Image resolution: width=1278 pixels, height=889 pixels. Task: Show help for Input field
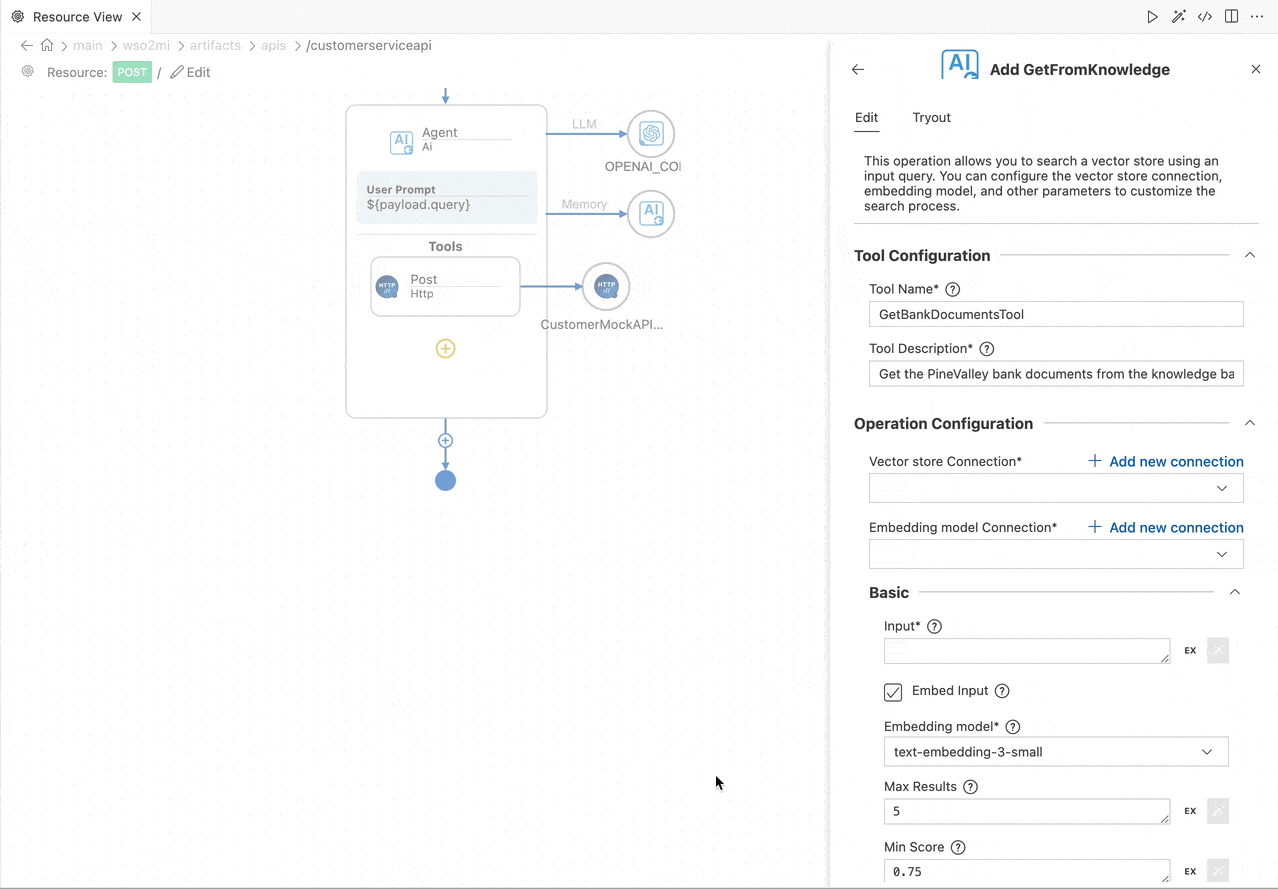pyautogui.click(x=934, y=626)
